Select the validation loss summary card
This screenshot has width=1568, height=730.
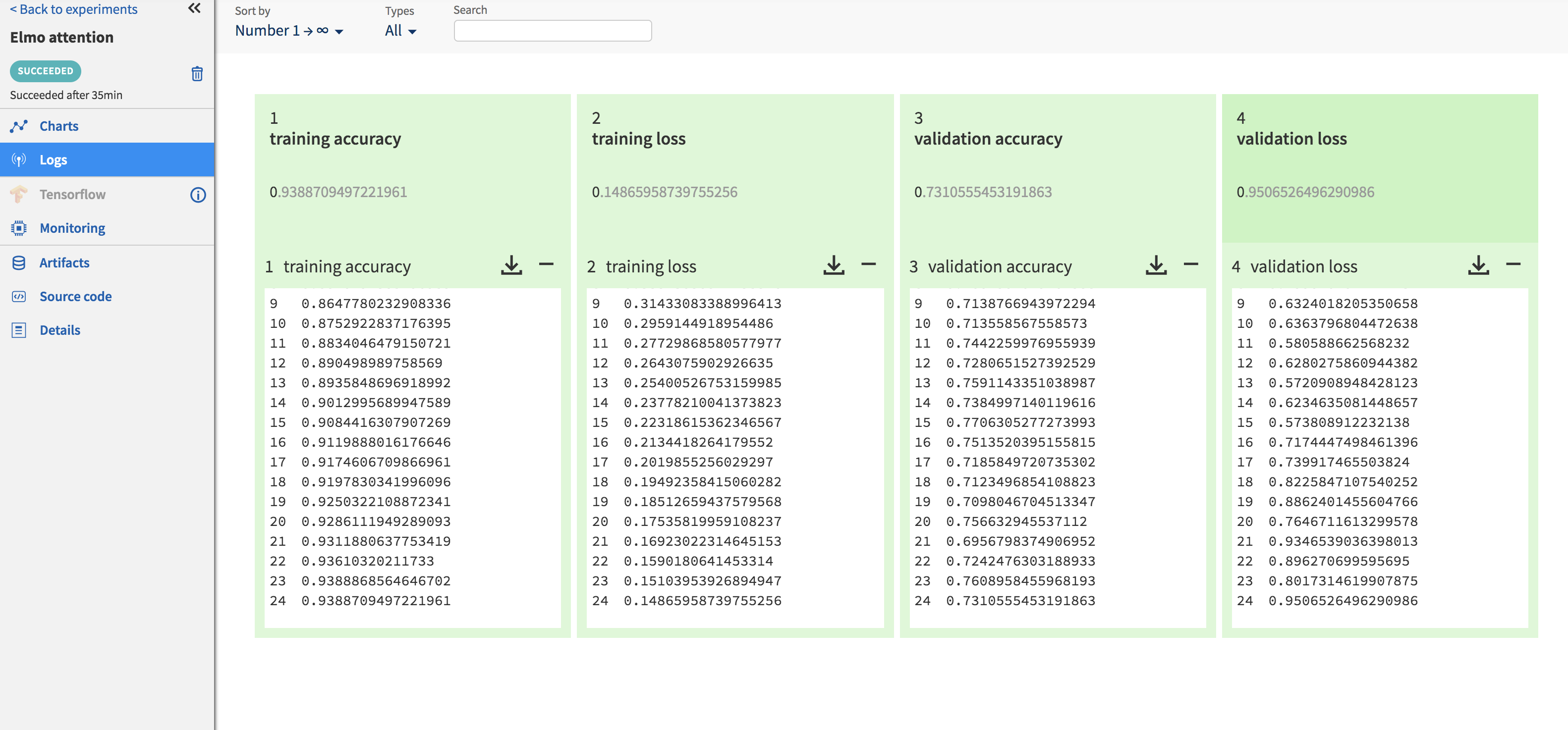[x=1379, y=167]
